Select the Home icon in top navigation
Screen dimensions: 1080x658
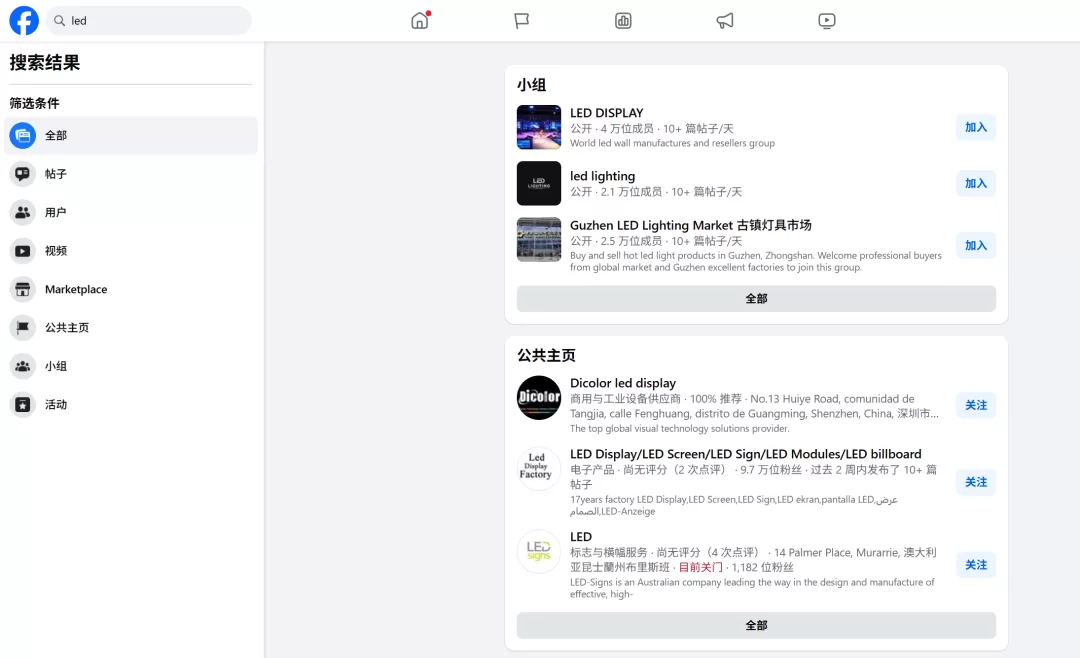click(x=419, y=21)
